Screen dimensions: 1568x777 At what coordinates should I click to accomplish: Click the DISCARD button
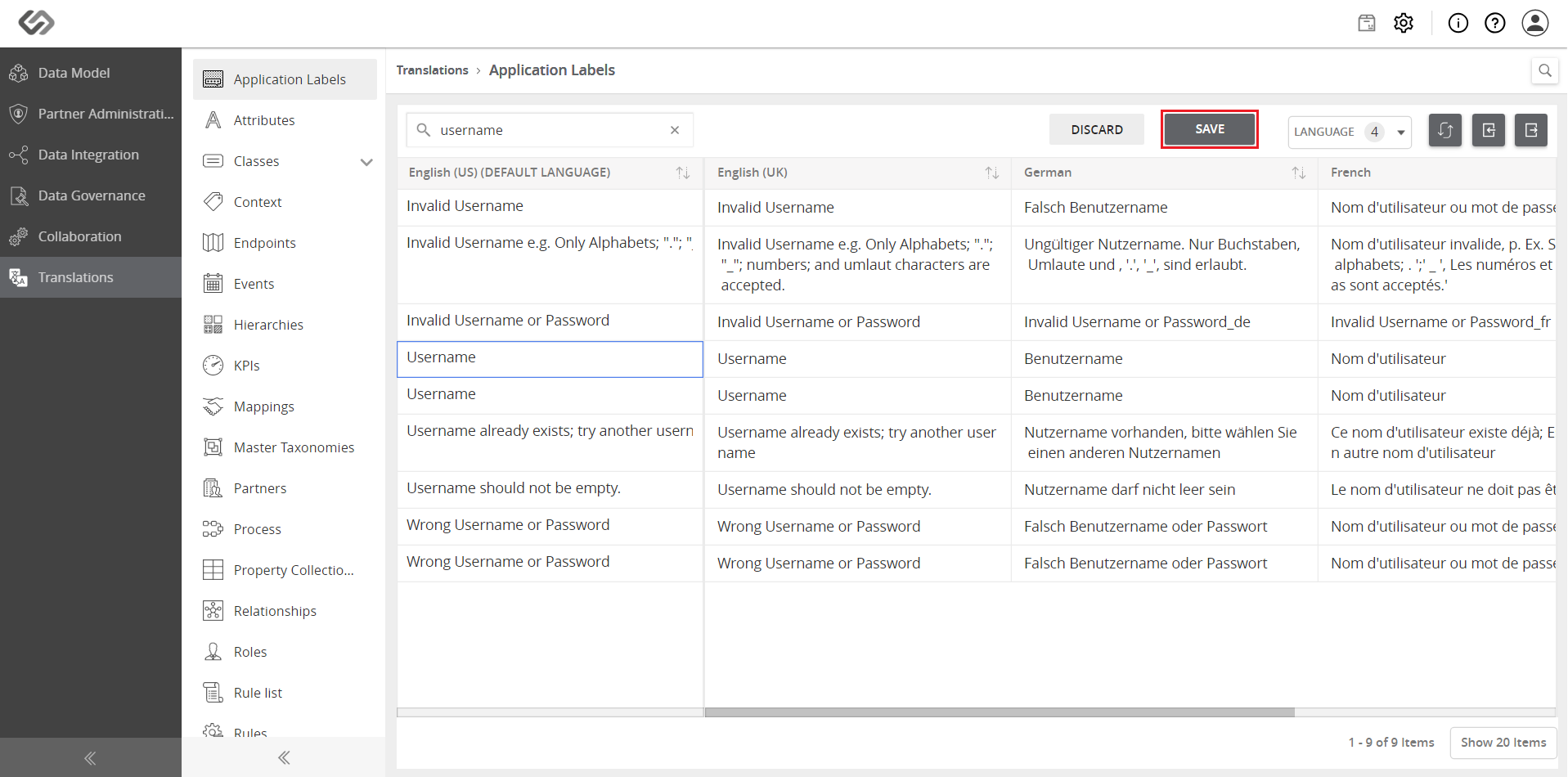tap(1097, 130)
